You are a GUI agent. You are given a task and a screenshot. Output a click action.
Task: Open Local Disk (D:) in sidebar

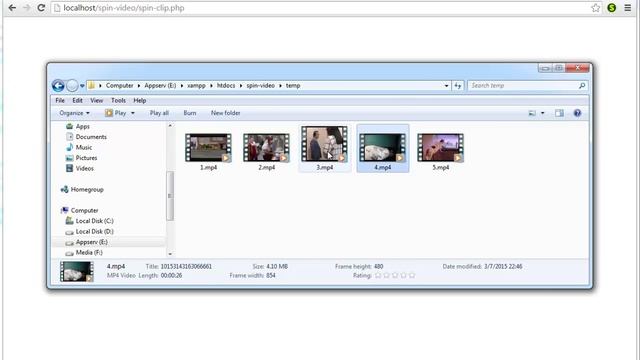[x=89, y=231]
